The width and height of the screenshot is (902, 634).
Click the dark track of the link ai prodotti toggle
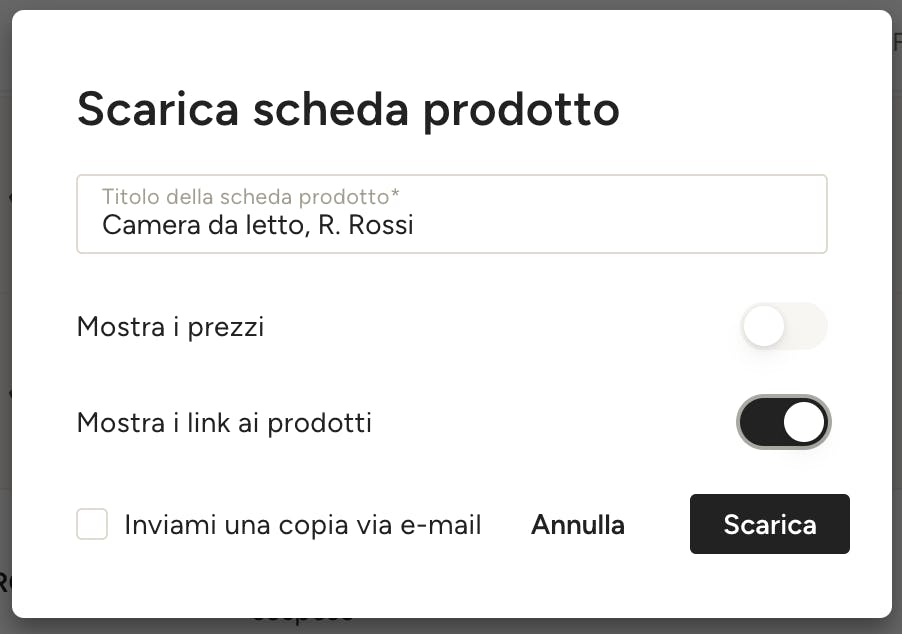tap(760, 422)
